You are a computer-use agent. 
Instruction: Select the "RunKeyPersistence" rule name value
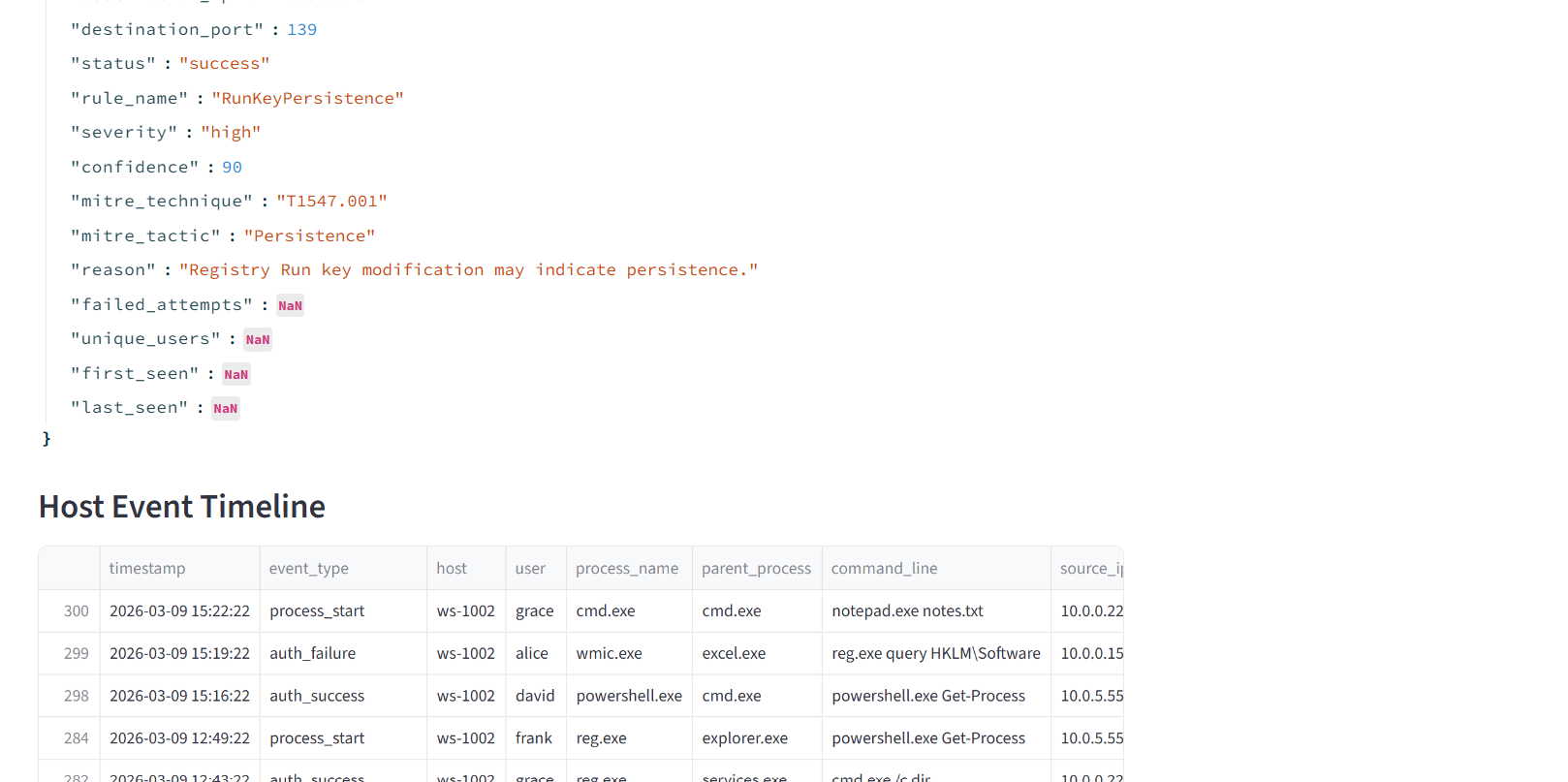pyautogui.click(x=307, y=99)
